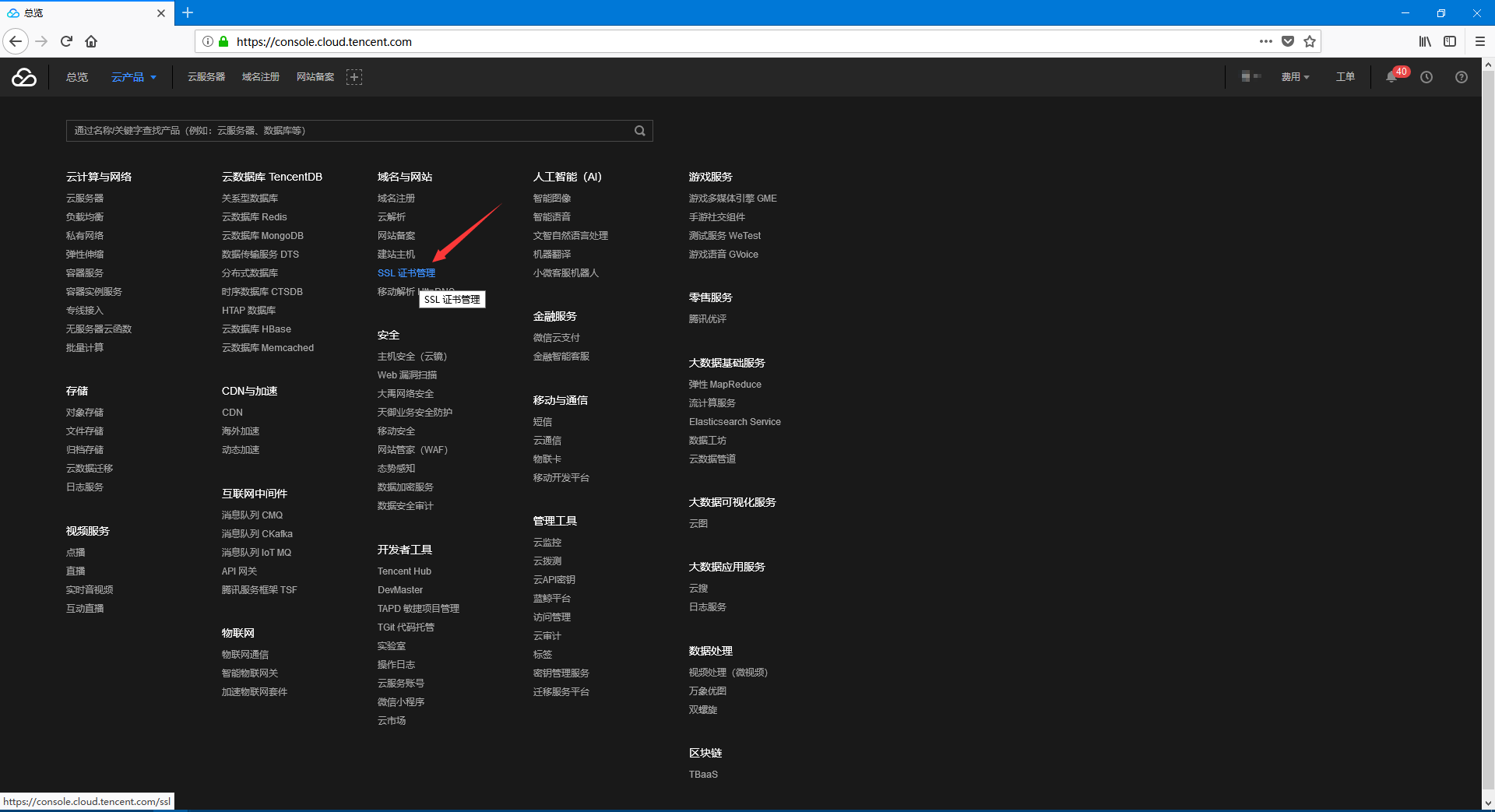Image resolution: width=1495 pixels, height=812 pixels.
Task: Open 弹性 MapReduce link
Action: pos(725,385)
